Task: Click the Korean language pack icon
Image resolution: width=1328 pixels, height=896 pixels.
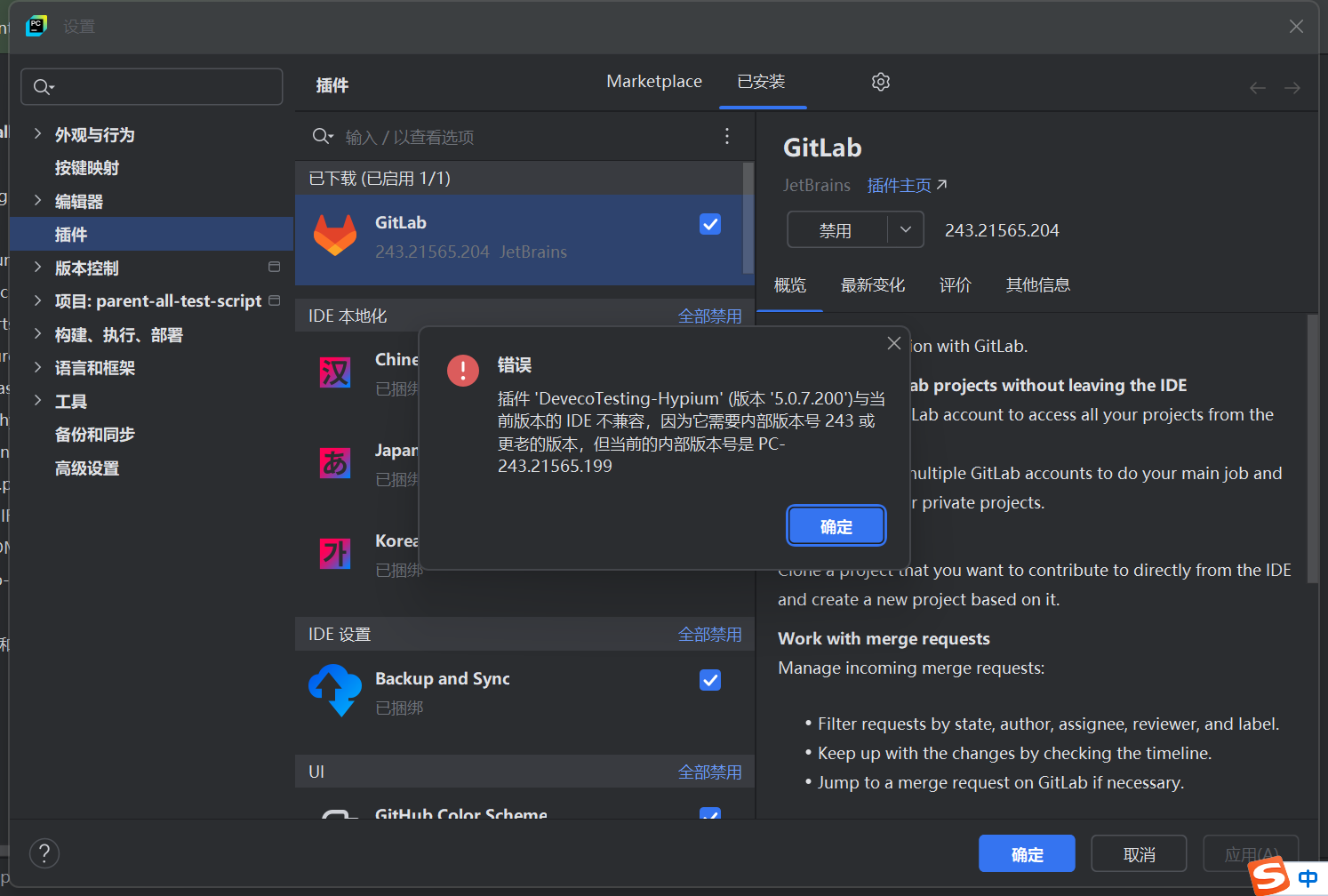Action: tap(335, 554)
